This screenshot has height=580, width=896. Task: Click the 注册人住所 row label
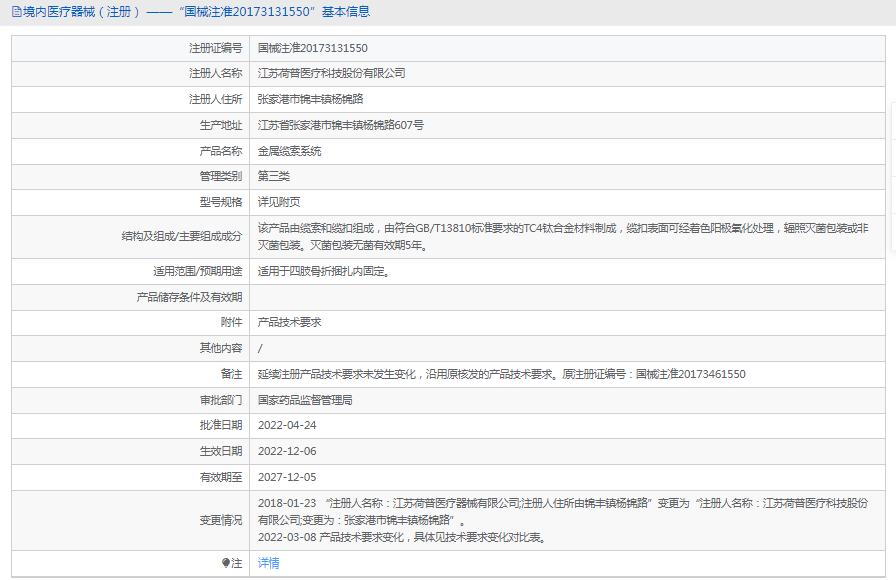click(215, 99)
